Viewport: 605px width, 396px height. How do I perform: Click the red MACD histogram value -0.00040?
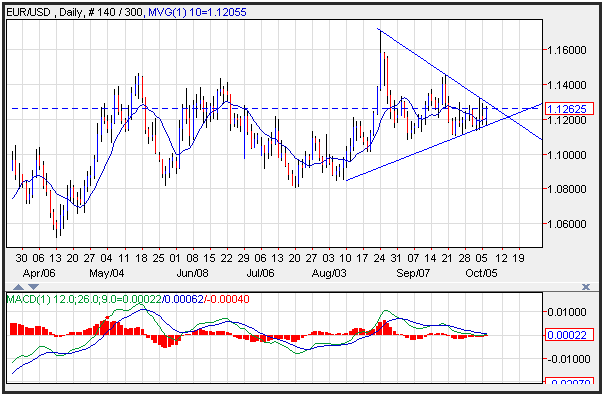click(228, 299)
